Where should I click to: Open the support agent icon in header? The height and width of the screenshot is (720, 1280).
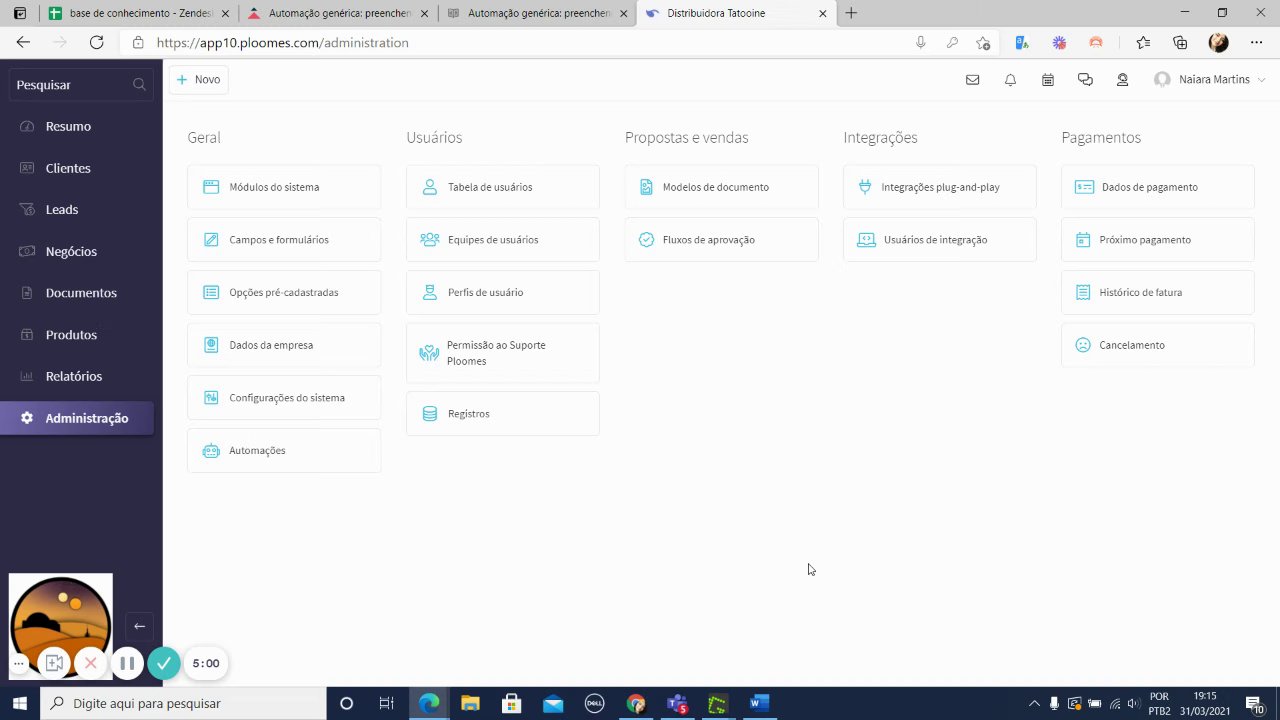coord(1123,80)
